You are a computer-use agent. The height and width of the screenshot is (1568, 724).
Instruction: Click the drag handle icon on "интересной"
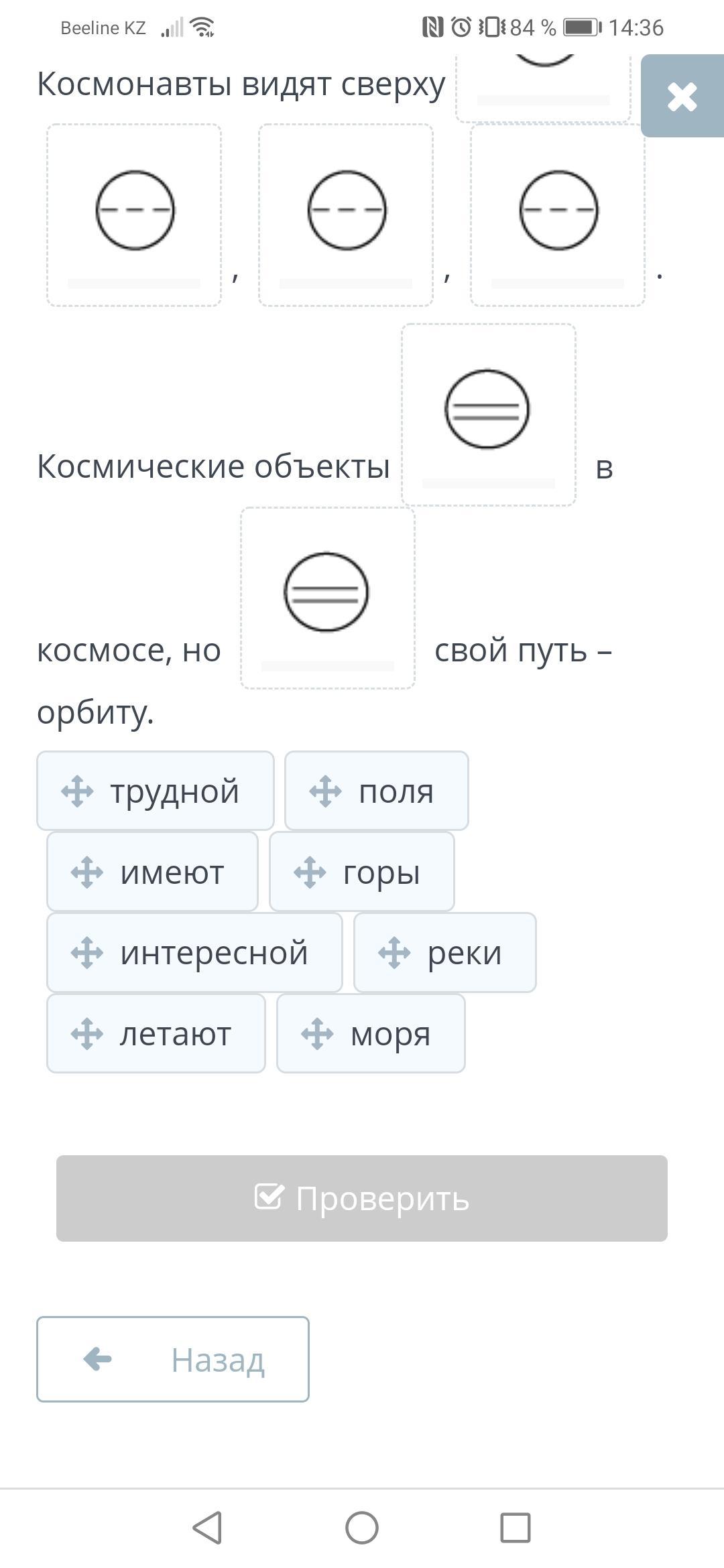coord(87,953)
